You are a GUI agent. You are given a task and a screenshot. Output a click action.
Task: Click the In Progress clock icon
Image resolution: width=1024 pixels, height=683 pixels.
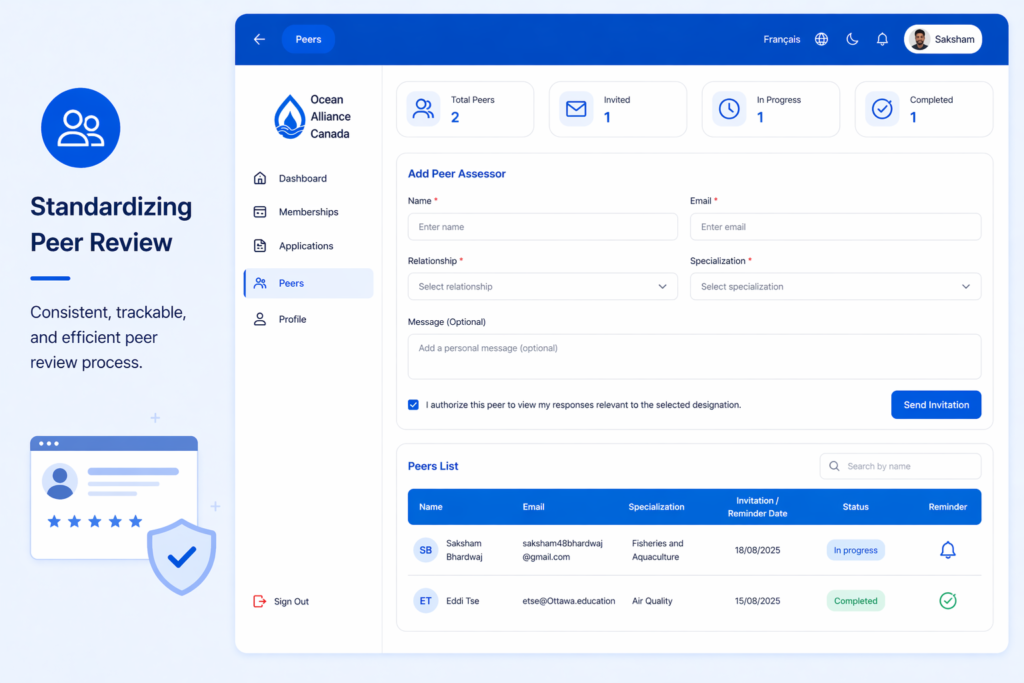click(729, 109)
